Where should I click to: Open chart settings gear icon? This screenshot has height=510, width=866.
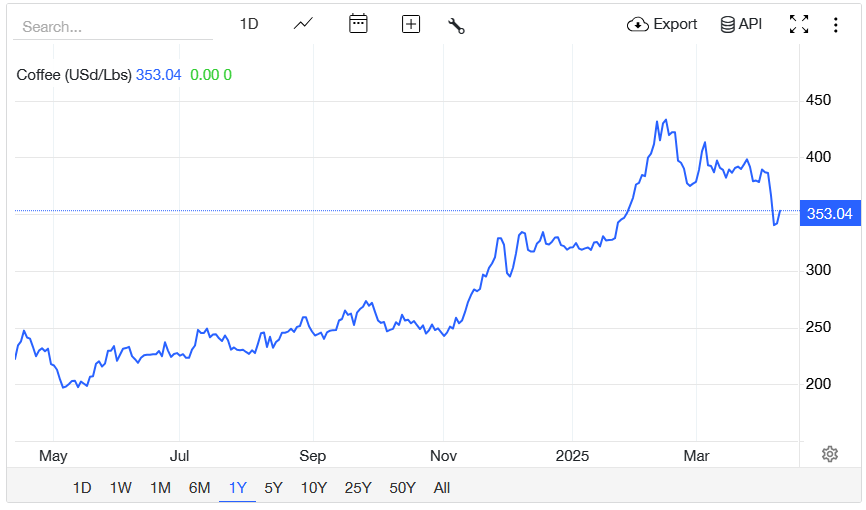pyautogui.click(x=829, y=454)
